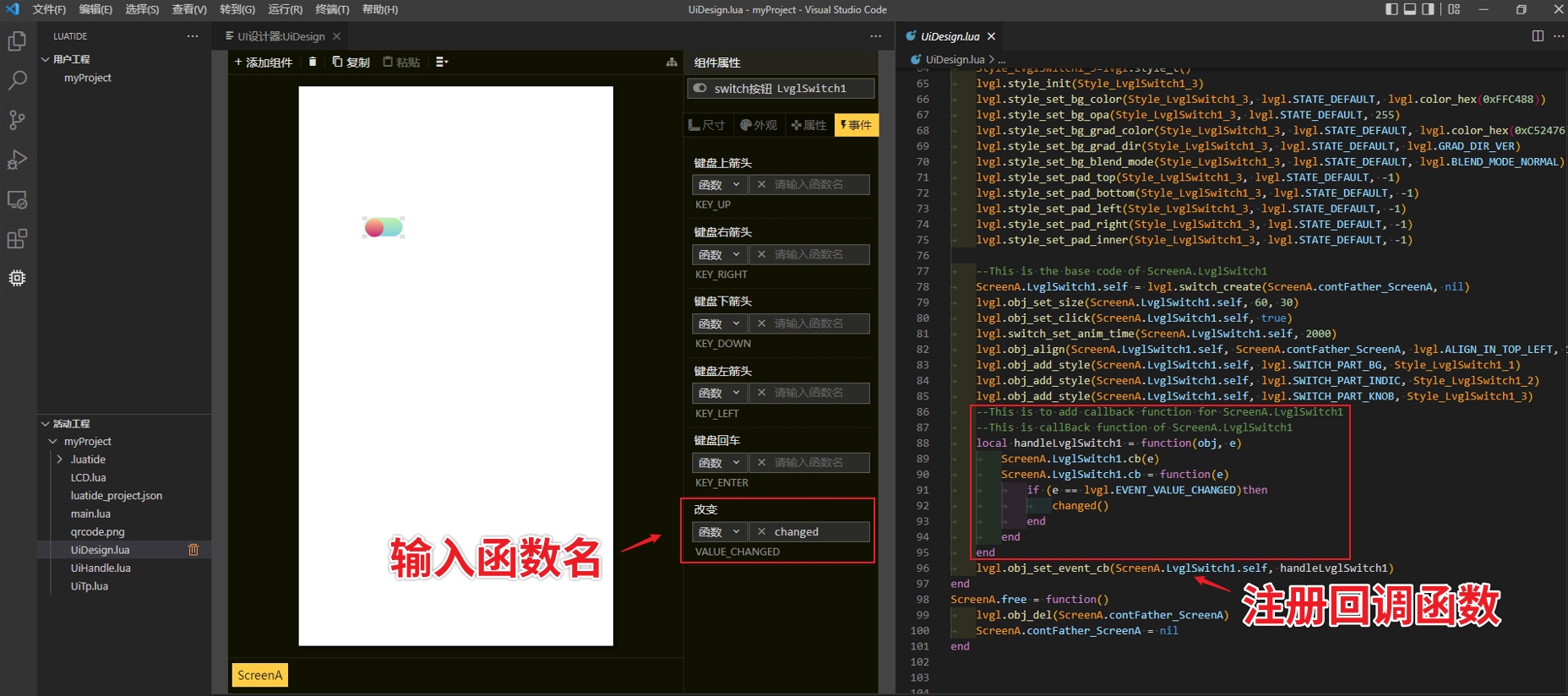The width and height of the screenshot is (1568, 696).
Task: Customize layout icon in title bar
Action: [x=1454, y=9]
